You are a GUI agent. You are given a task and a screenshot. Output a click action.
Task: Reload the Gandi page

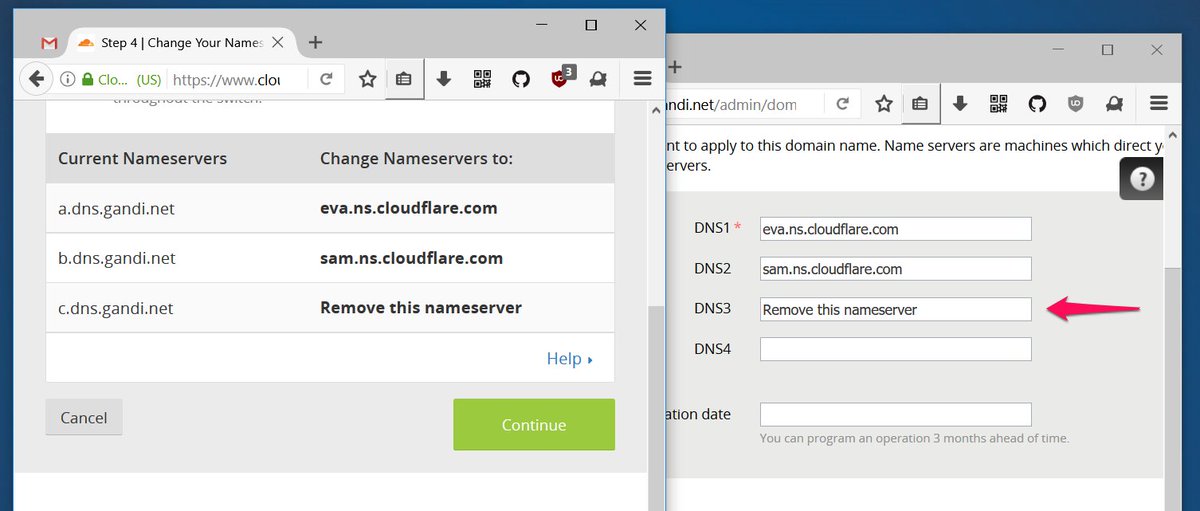click(x=843, y=104)
